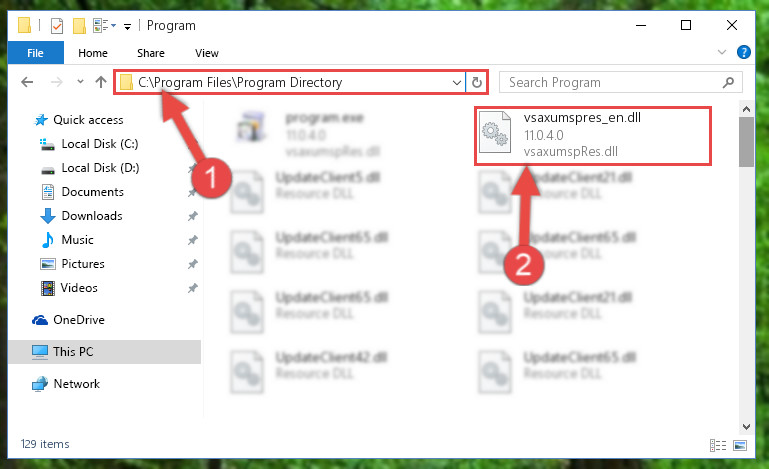769x469 pixels.
Task: Expand the ribbon with the chevron
Action: [721, 52]
